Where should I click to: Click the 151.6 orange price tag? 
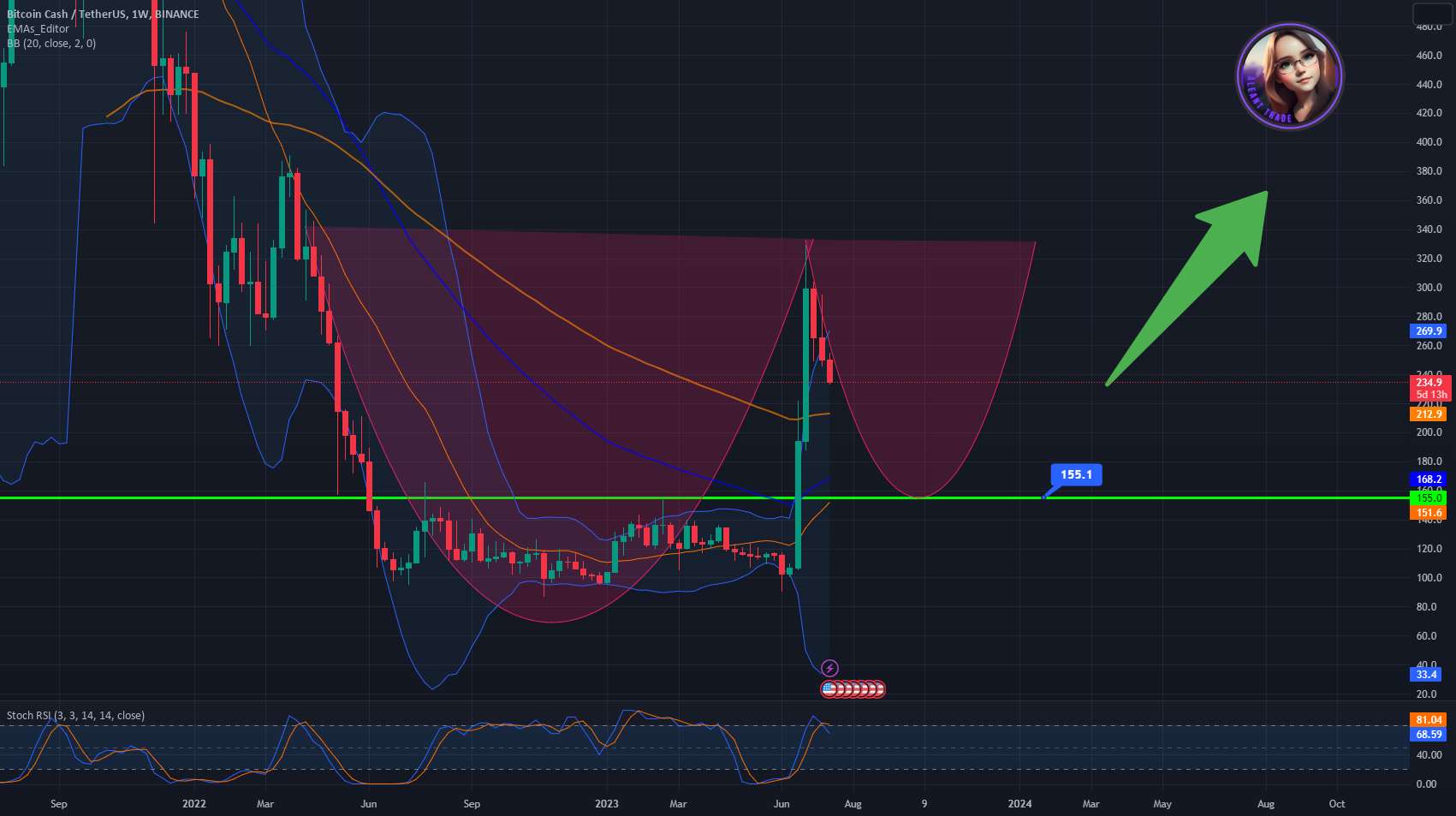pos(1429,513)
